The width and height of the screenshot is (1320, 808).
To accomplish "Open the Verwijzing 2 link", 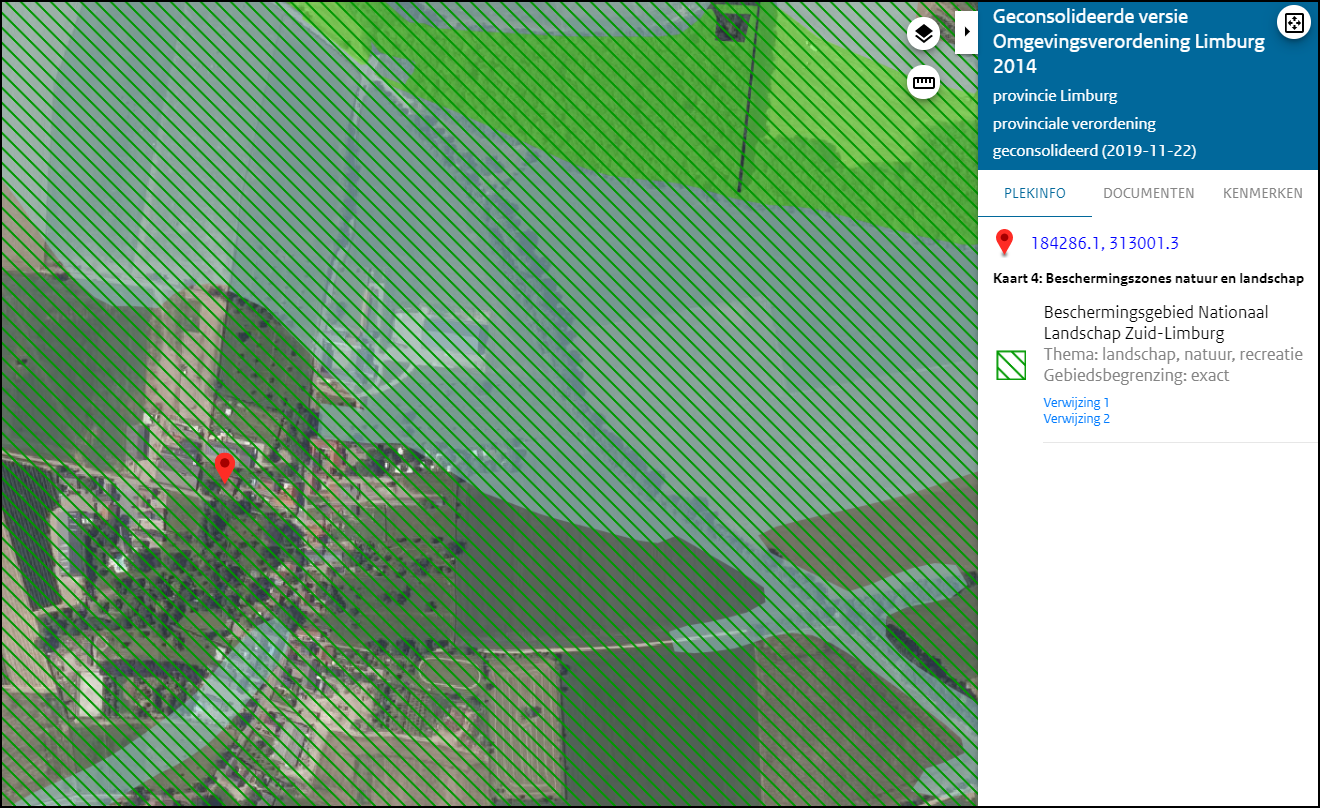I will pos(1076,419).
